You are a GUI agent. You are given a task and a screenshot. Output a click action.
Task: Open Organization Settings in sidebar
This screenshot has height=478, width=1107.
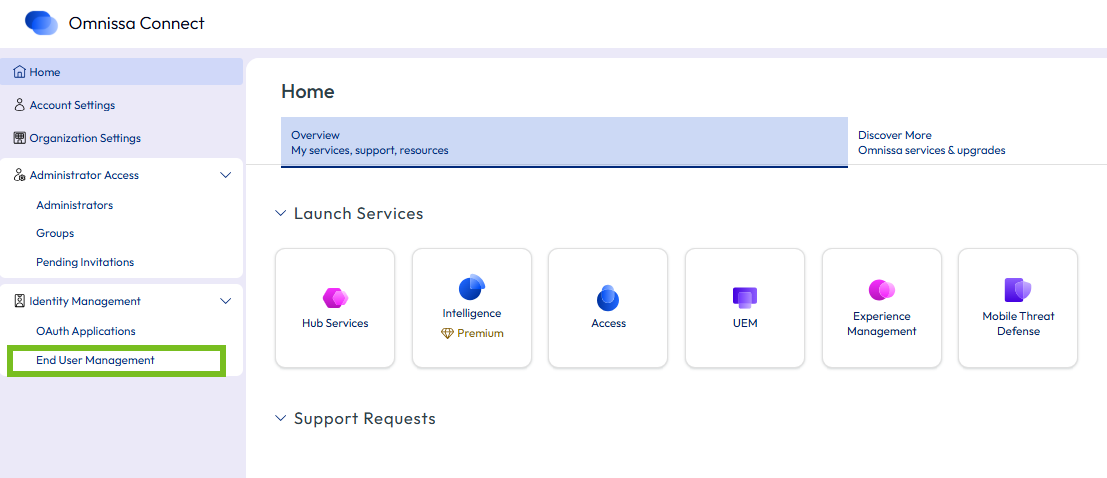[x=121, y=138]
